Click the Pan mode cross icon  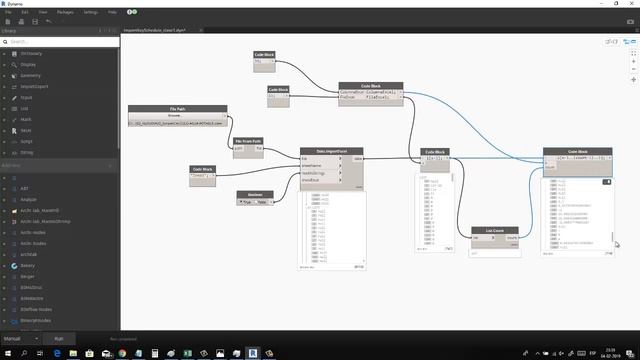pyautogui.click(x=633, y=80)
